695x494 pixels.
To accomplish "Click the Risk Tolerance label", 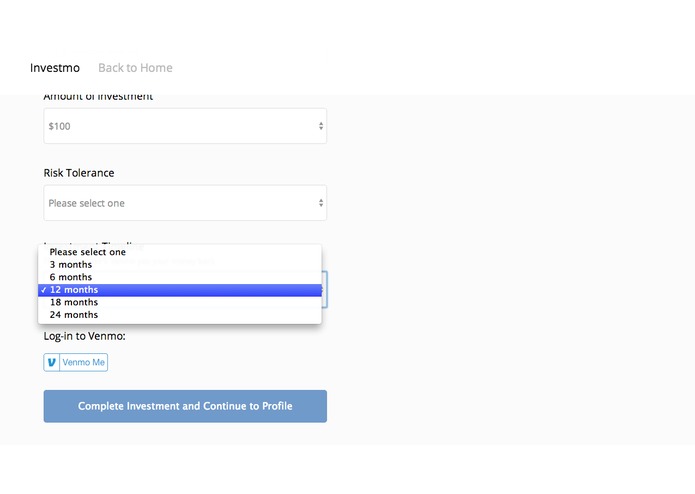I will click(79, 173).
